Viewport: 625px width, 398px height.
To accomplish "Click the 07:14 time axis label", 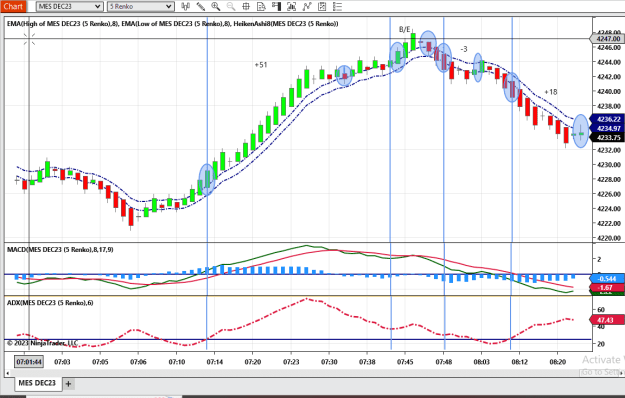I will 214,362.
